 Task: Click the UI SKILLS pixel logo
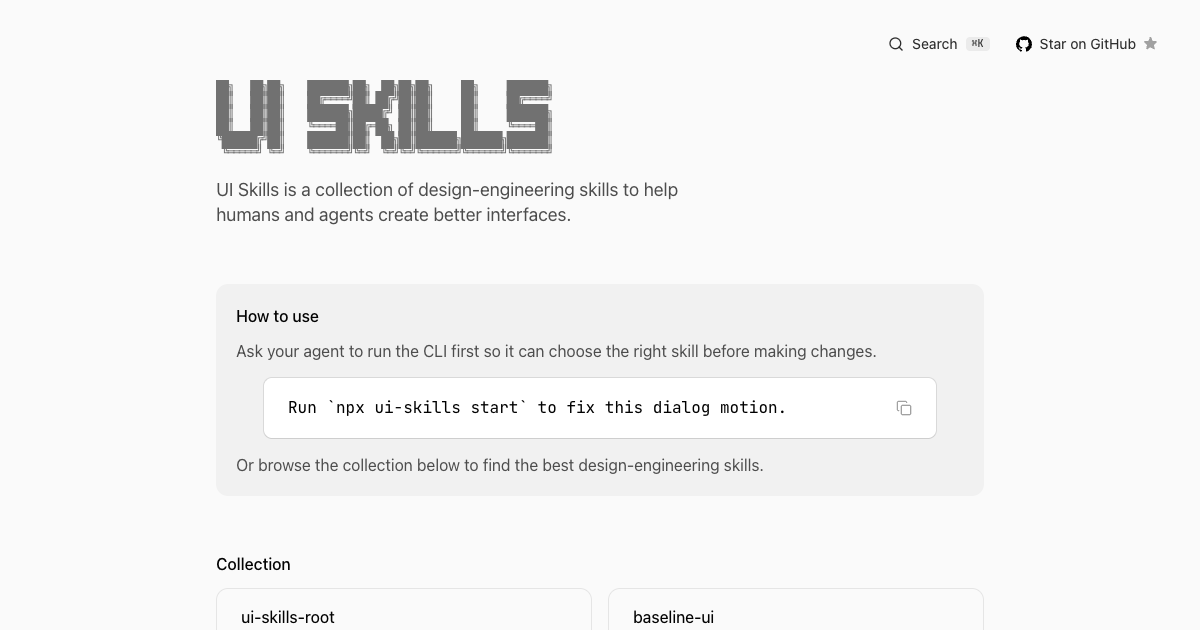tap(384, 116)
